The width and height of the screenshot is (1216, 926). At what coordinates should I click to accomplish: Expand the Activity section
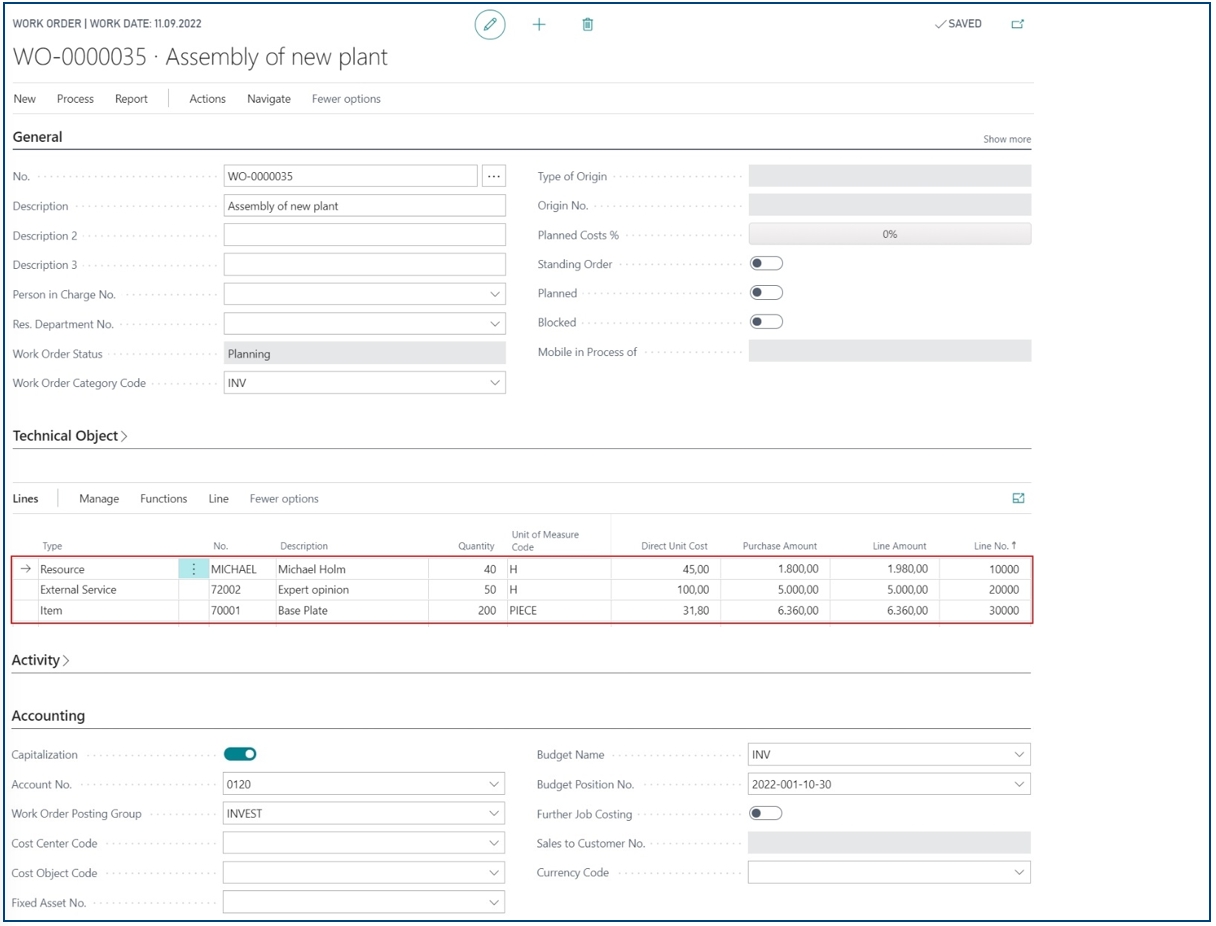pos(41,660)
